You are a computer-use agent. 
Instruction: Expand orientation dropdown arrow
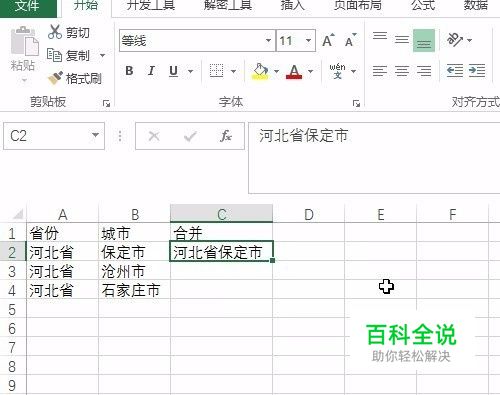[470, 40]
